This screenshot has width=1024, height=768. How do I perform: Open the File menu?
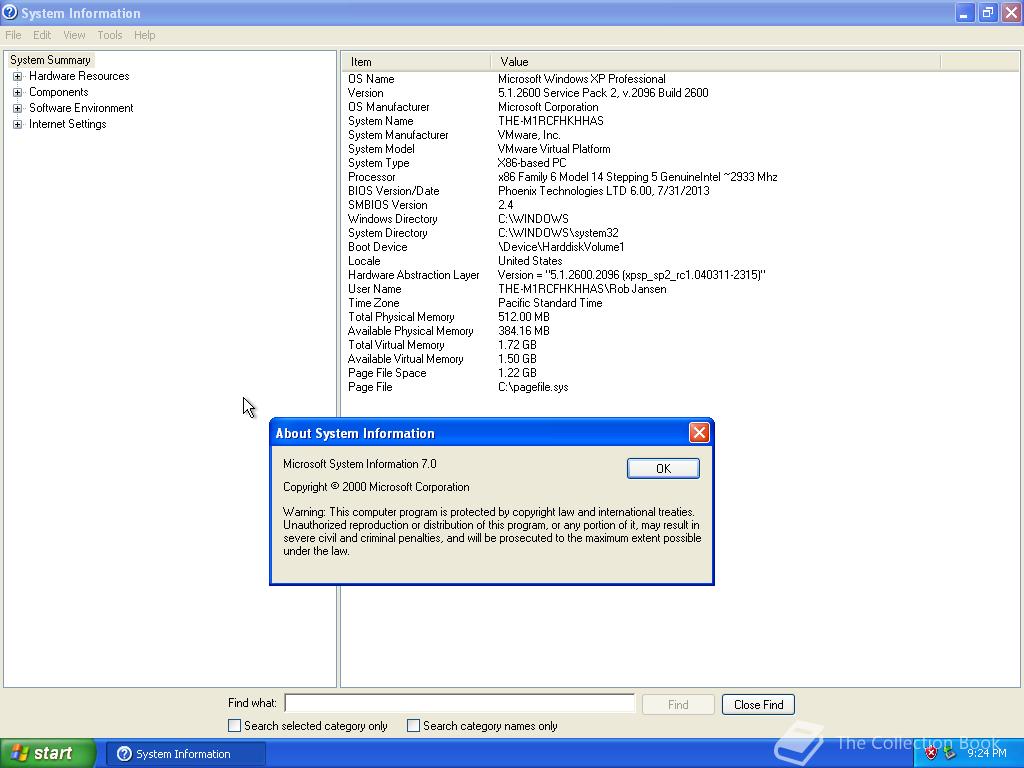(13, 35)
